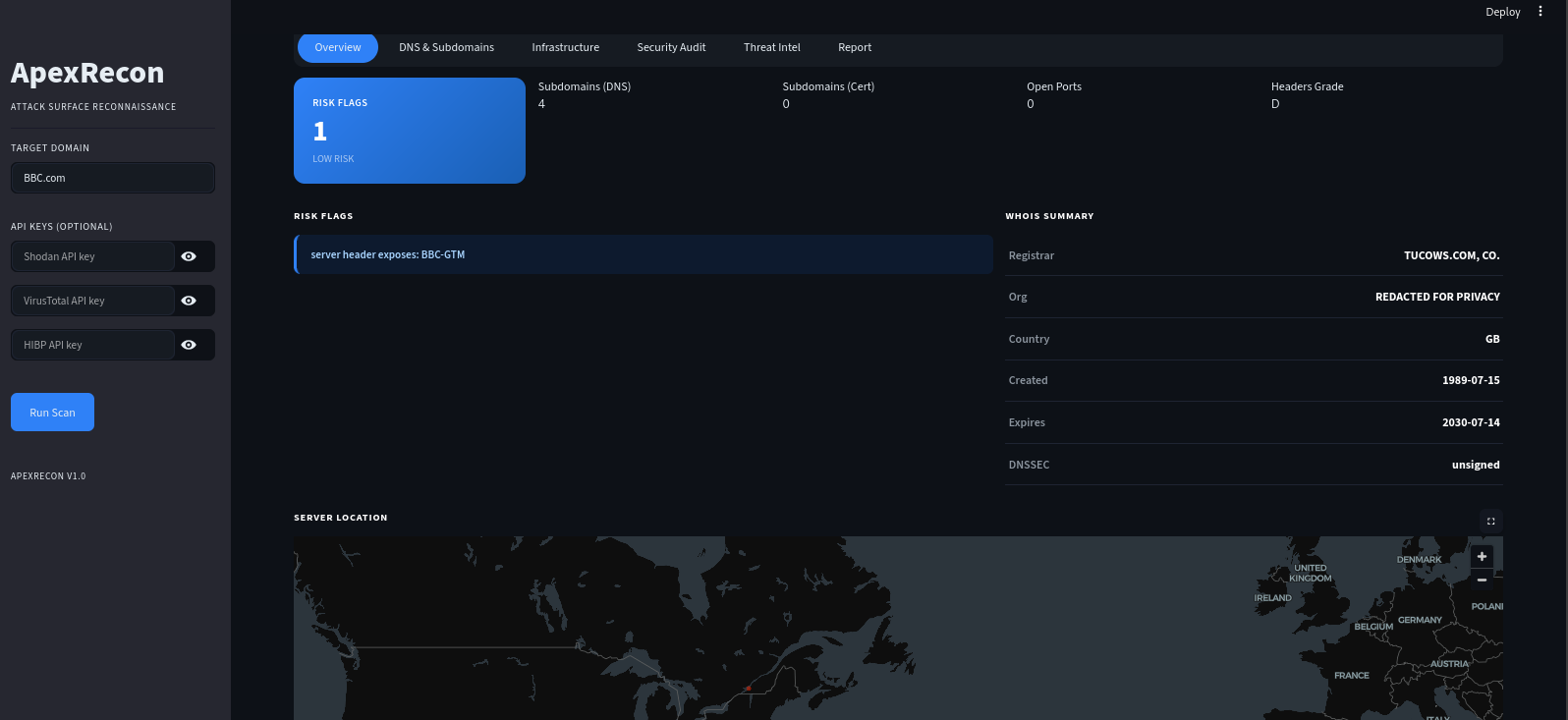Click the APEXRECON V1.0 version text

point(48,476)
